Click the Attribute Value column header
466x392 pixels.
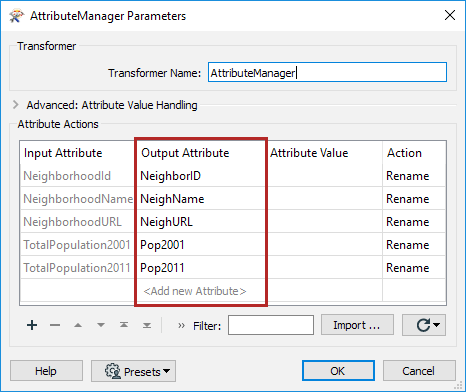pos(326,153)
